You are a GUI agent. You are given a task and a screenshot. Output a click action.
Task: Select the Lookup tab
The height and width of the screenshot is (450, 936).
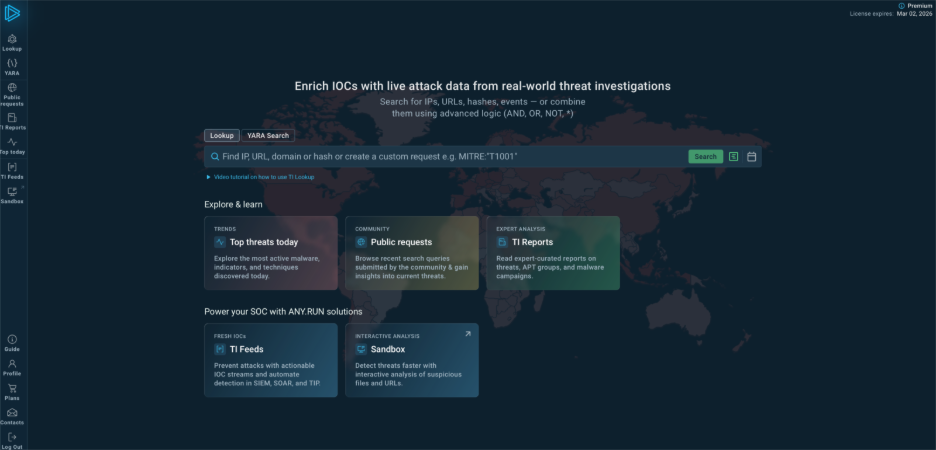click(x=222, y=135)
